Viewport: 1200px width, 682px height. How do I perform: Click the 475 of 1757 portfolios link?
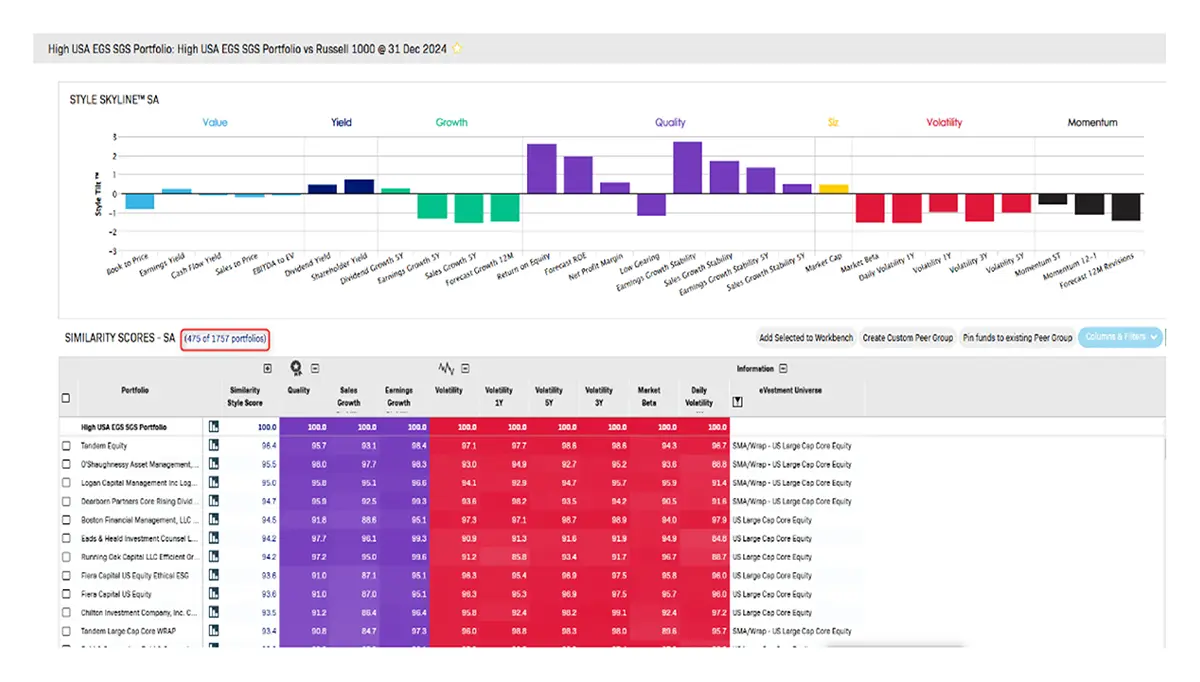225,339
